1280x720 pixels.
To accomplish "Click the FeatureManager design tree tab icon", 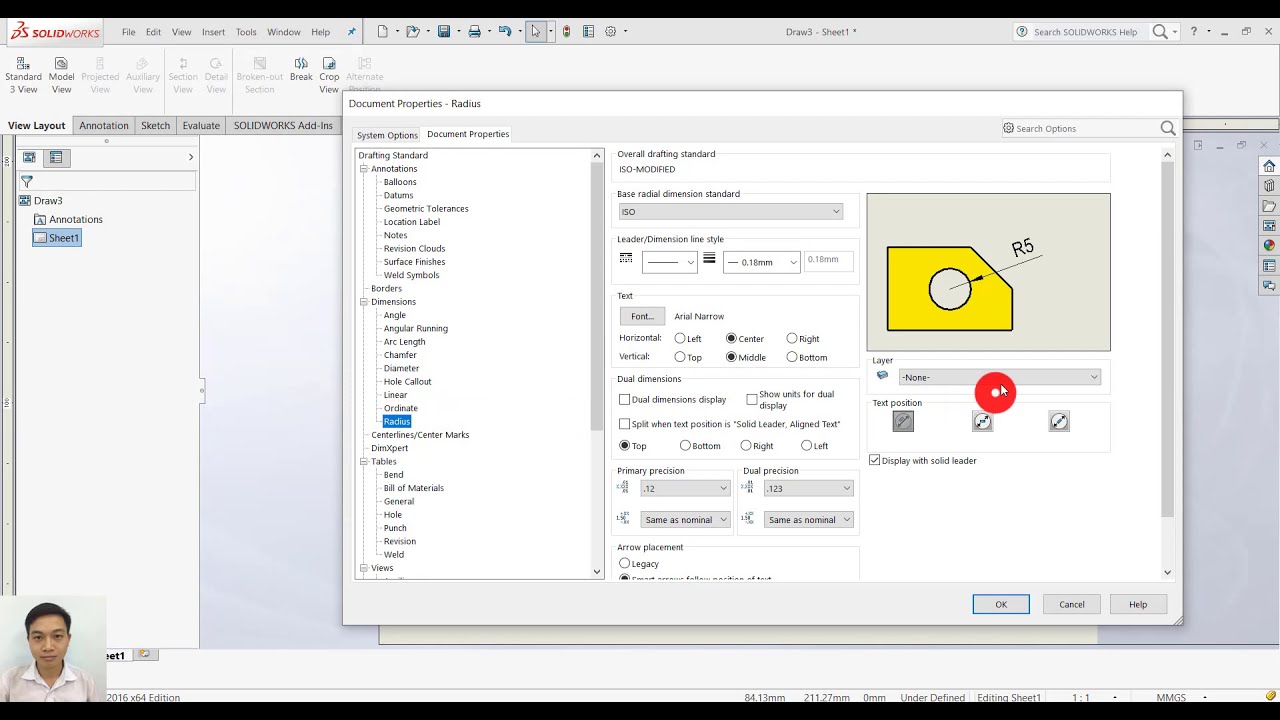I will pyautogui.click(x=29, y=157).
